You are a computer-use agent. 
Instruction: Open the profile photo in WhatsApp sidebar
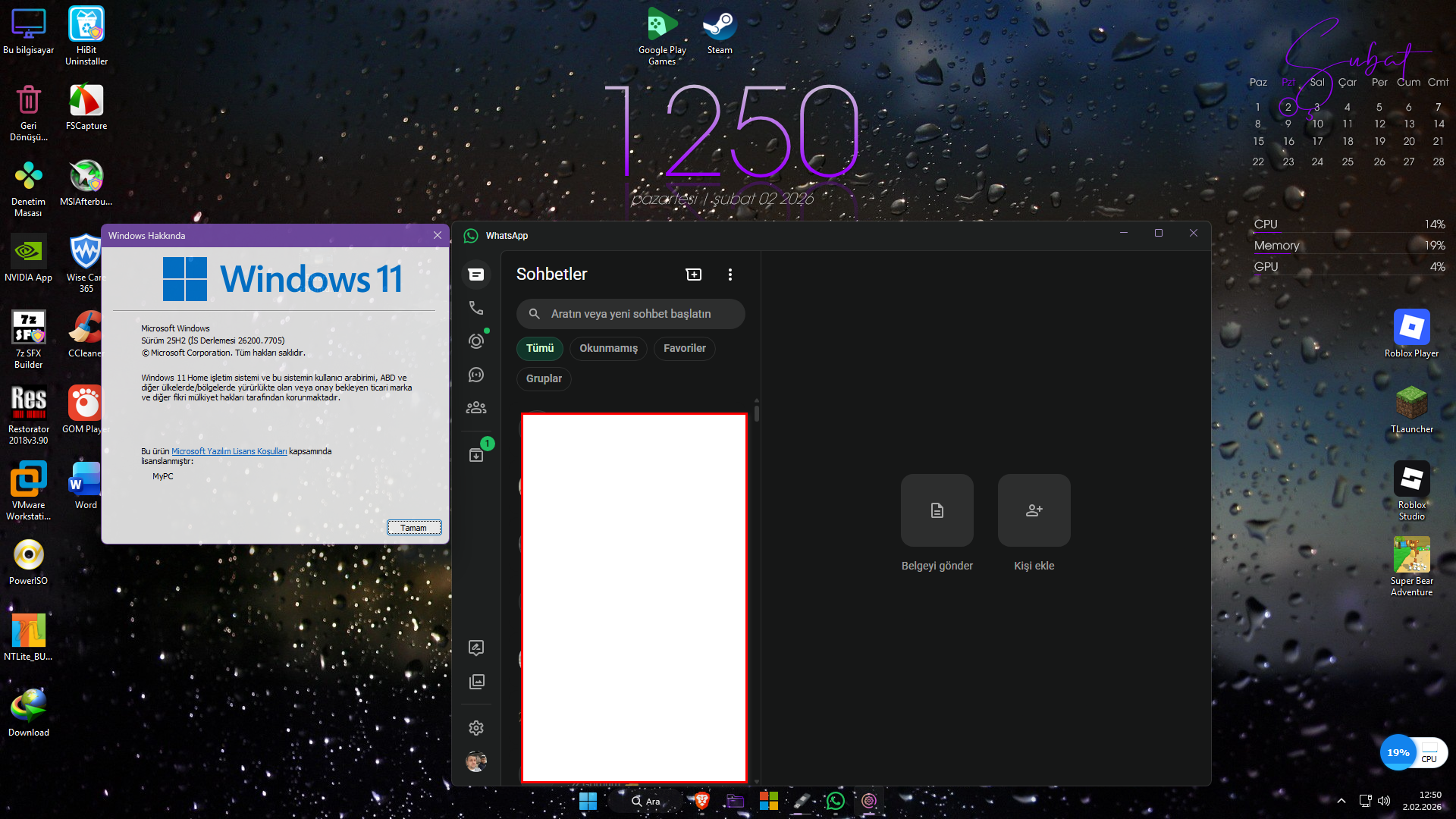click(x=476, y=761)
